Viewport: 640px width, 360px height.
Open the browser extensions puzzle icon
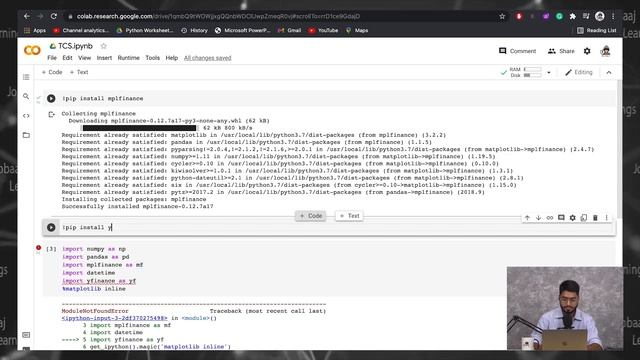[573, 16]
